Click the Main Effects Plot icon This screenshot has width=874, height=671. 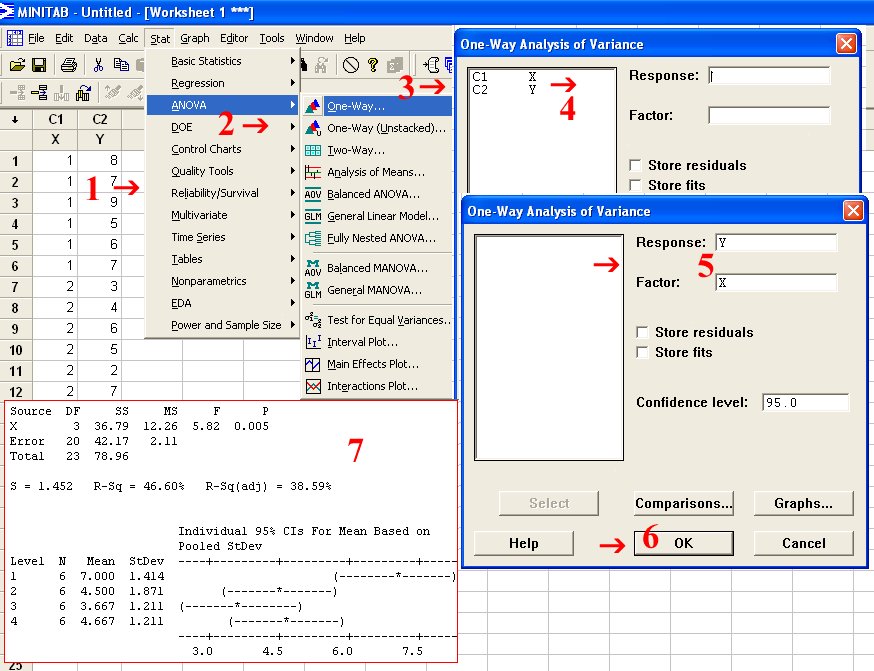(313, 364)
